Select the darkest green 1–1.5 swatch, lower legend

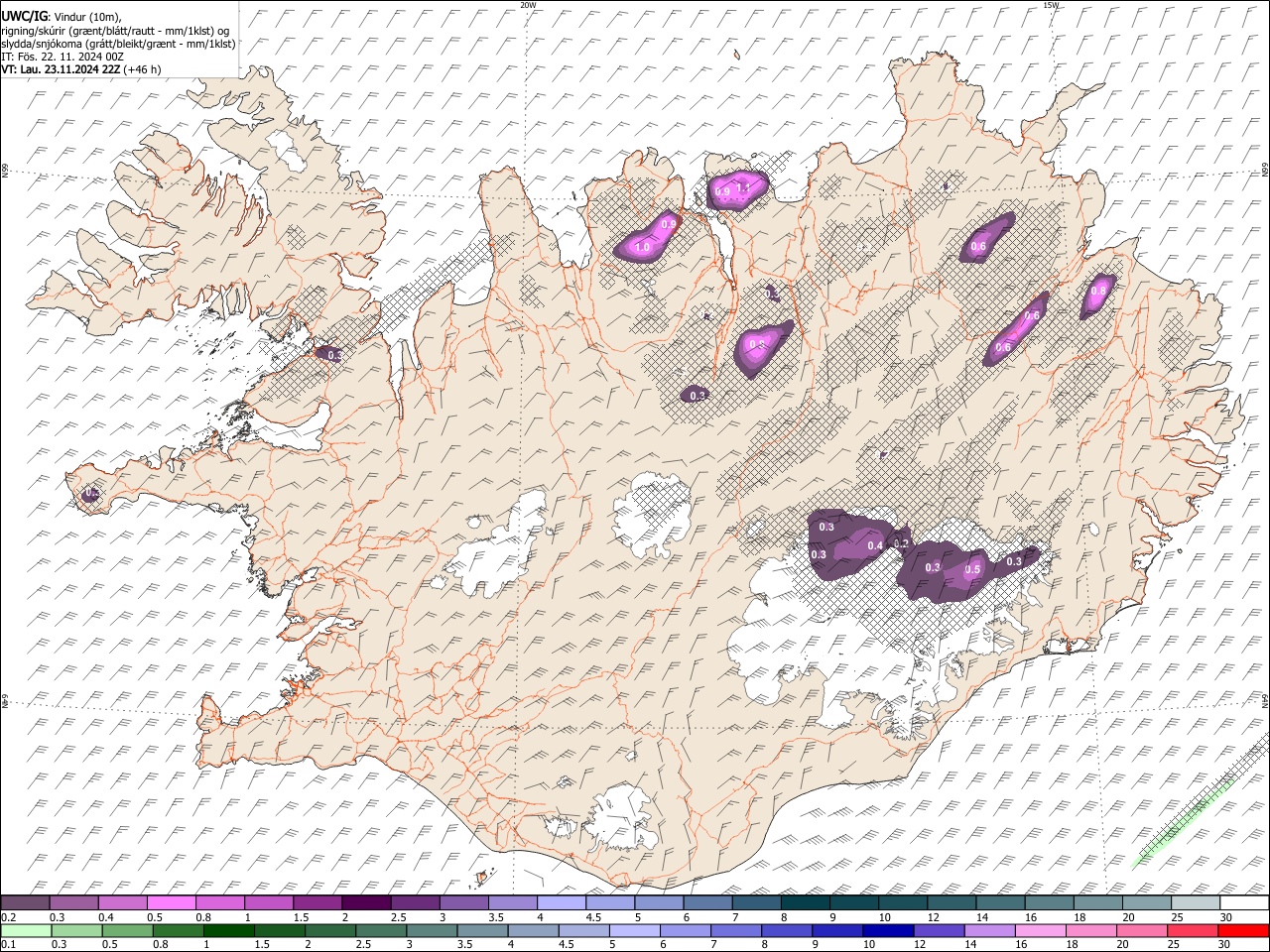click(x=229, y=930)
